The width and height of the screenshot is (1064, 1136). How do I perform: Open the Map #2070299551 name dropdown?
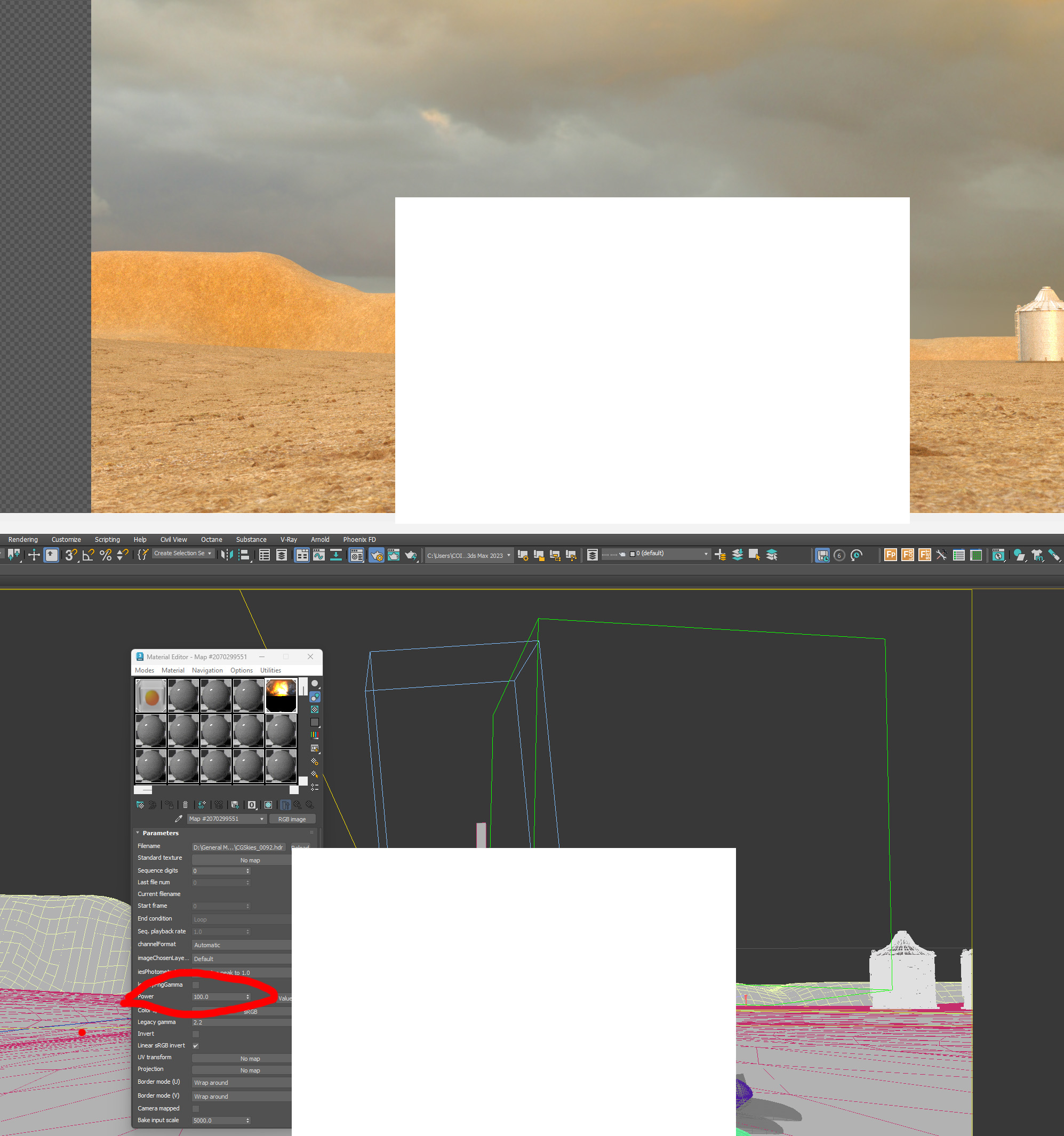[x=262, y=819]
